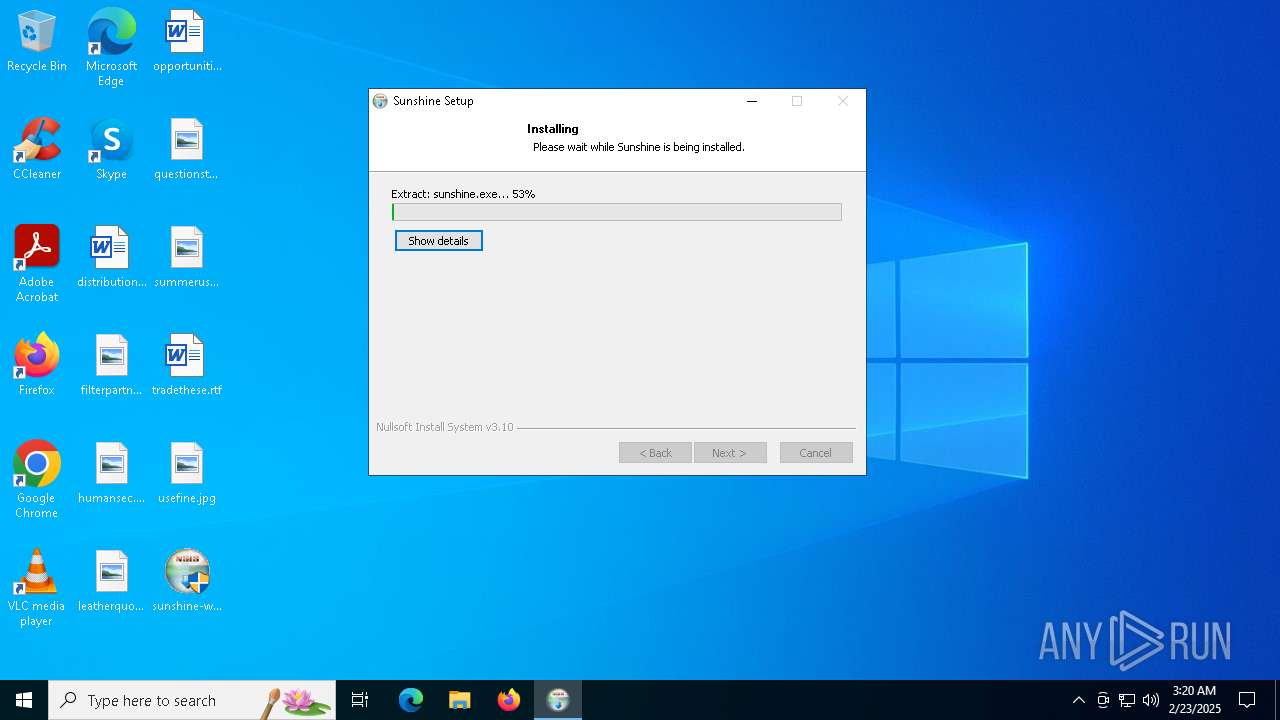Select the Adobe Acrobat desktop shortcut
The image size is (1280, 720).
(x=36, y=264)
